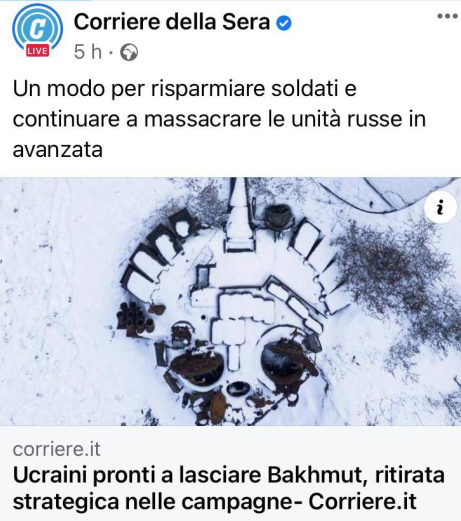Tap the info 'i' icon on image
The image size is (461, 521).
[440, 207]
